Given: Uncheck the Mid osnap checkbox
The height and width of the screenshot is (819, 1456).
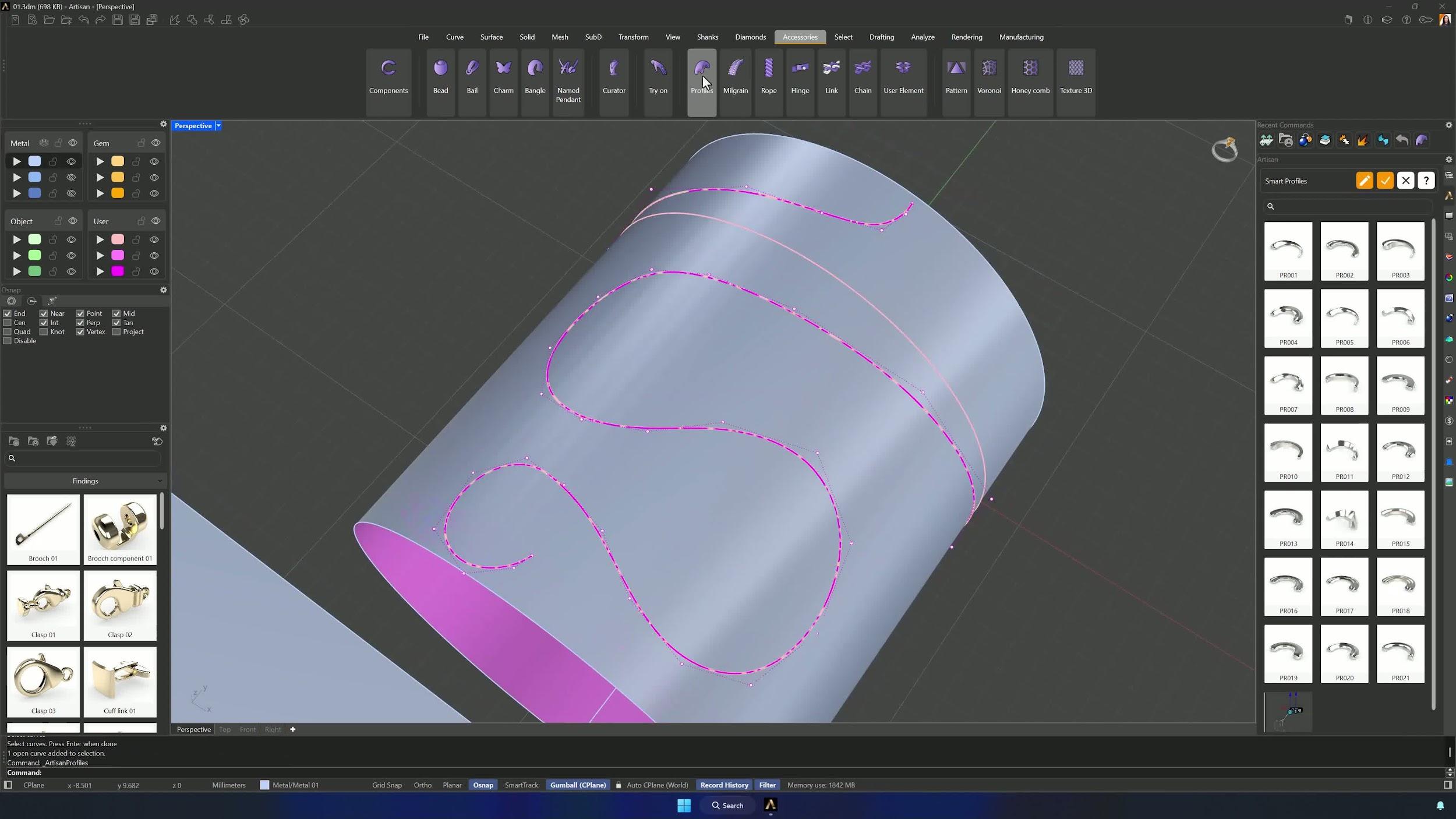Looking at the screenshot, I should point(116,313).
